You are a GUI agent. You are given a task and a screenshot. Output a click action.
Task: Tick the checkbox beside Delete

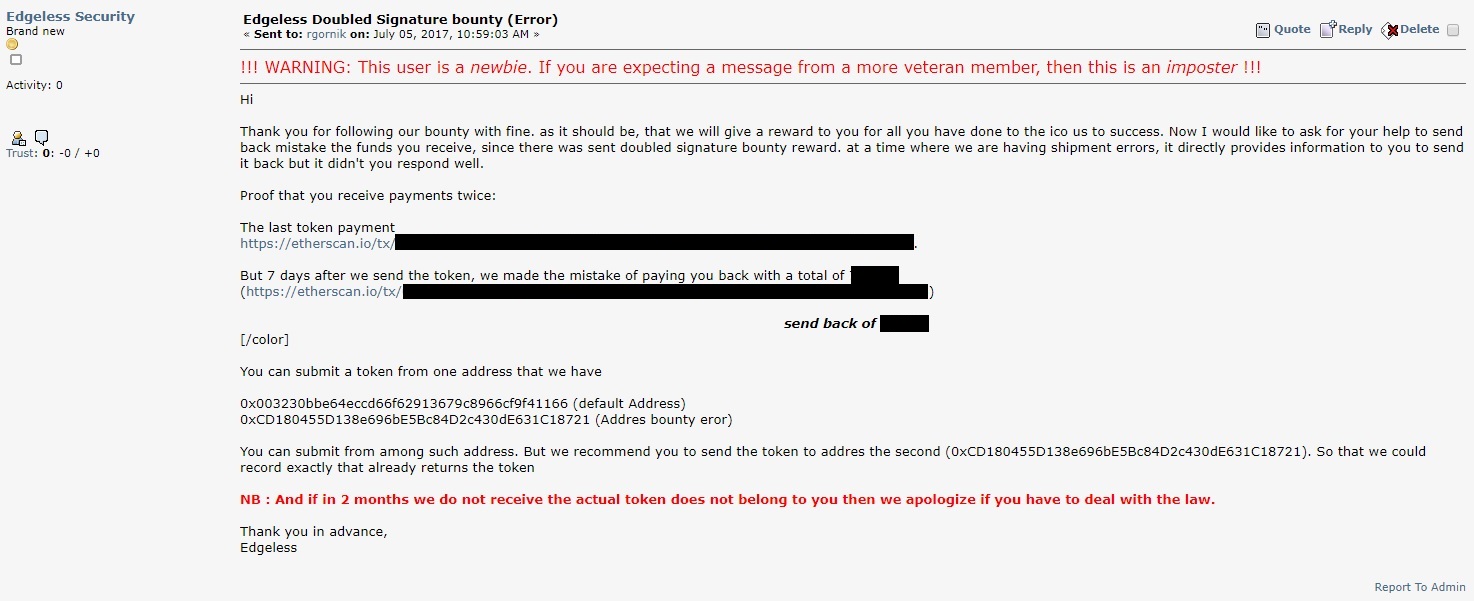click(1452, 30)
